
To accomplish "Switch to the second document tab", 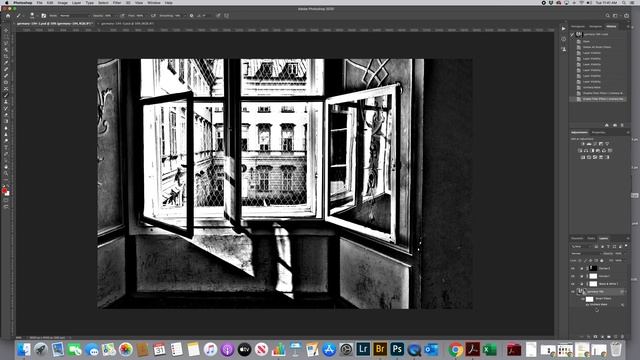I will click(x=127, y=24).
